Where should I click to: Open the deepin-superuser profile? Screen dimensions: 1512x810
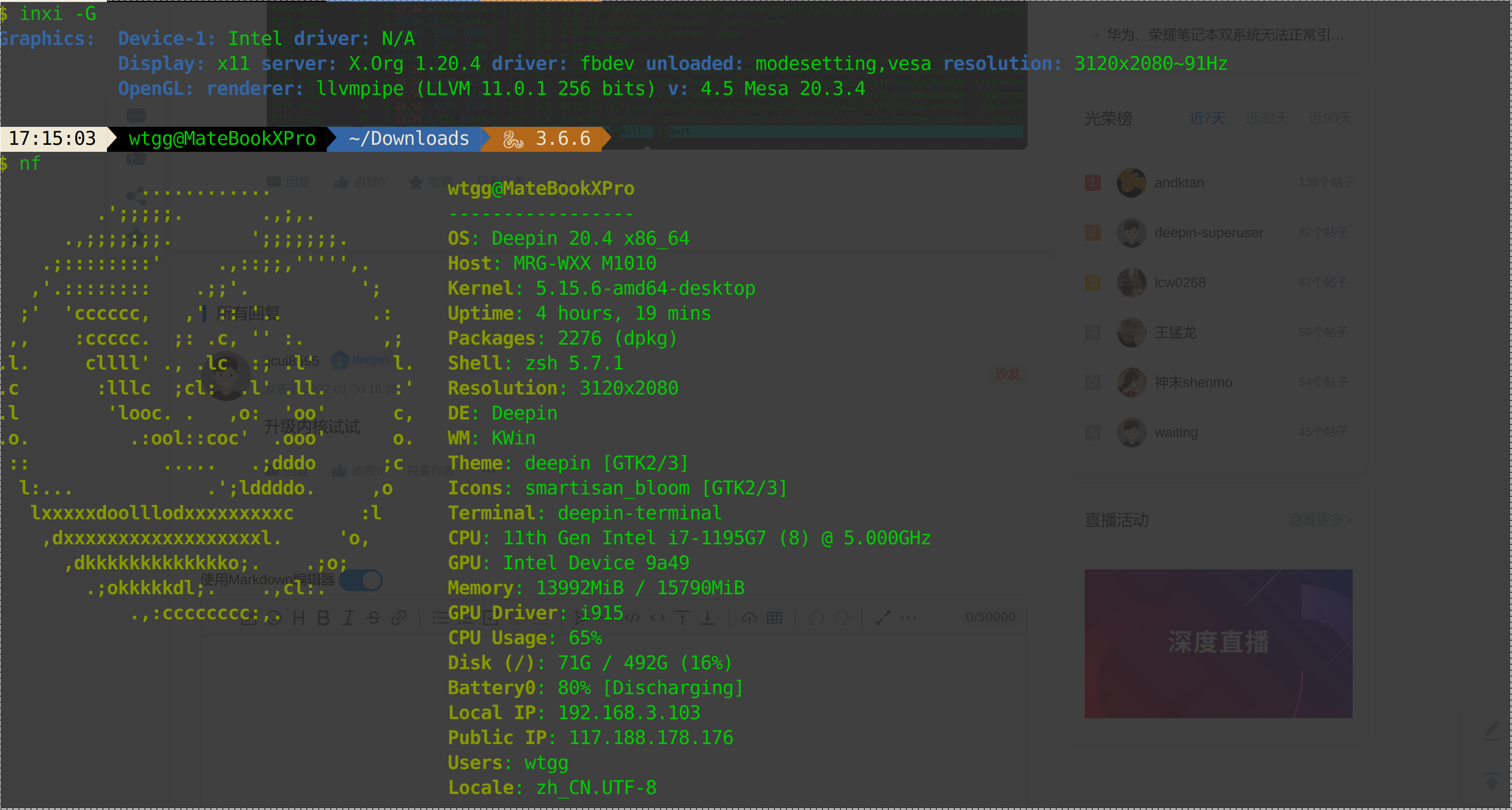[1208, 233]
